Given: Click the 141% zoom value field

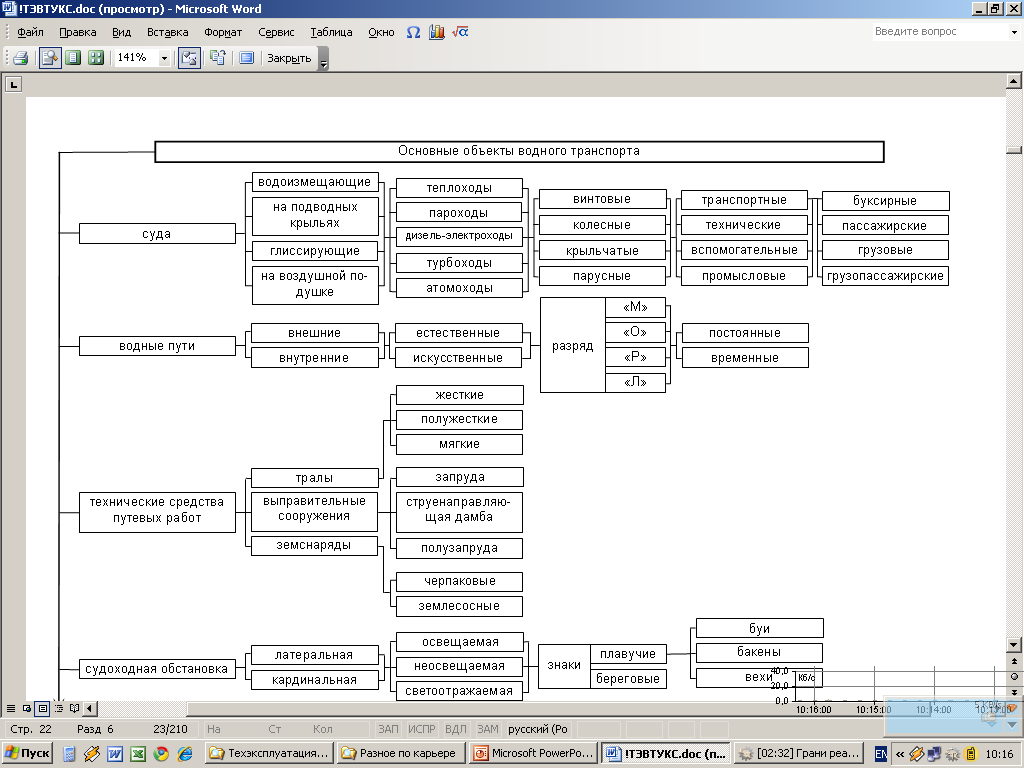Looking at the screenshot, I should 136,58.
